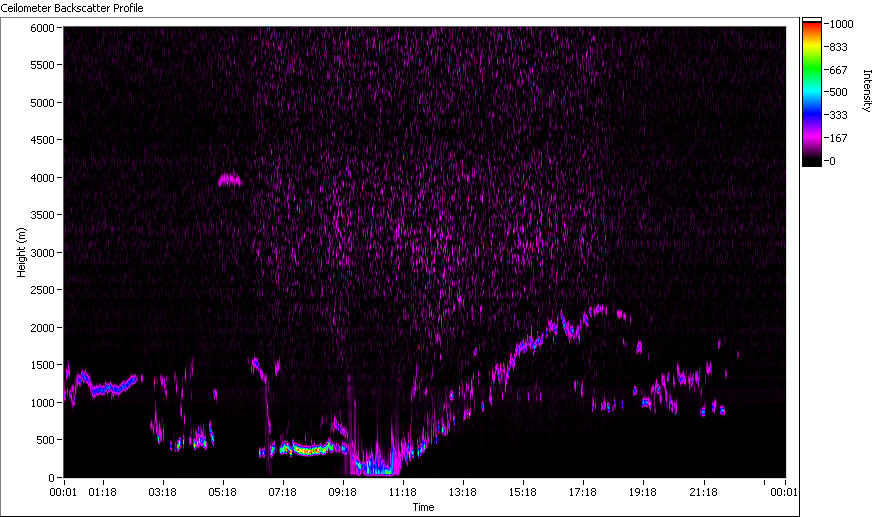
Task: Click the 2000 height axis tick label
Action: [42, 328]
